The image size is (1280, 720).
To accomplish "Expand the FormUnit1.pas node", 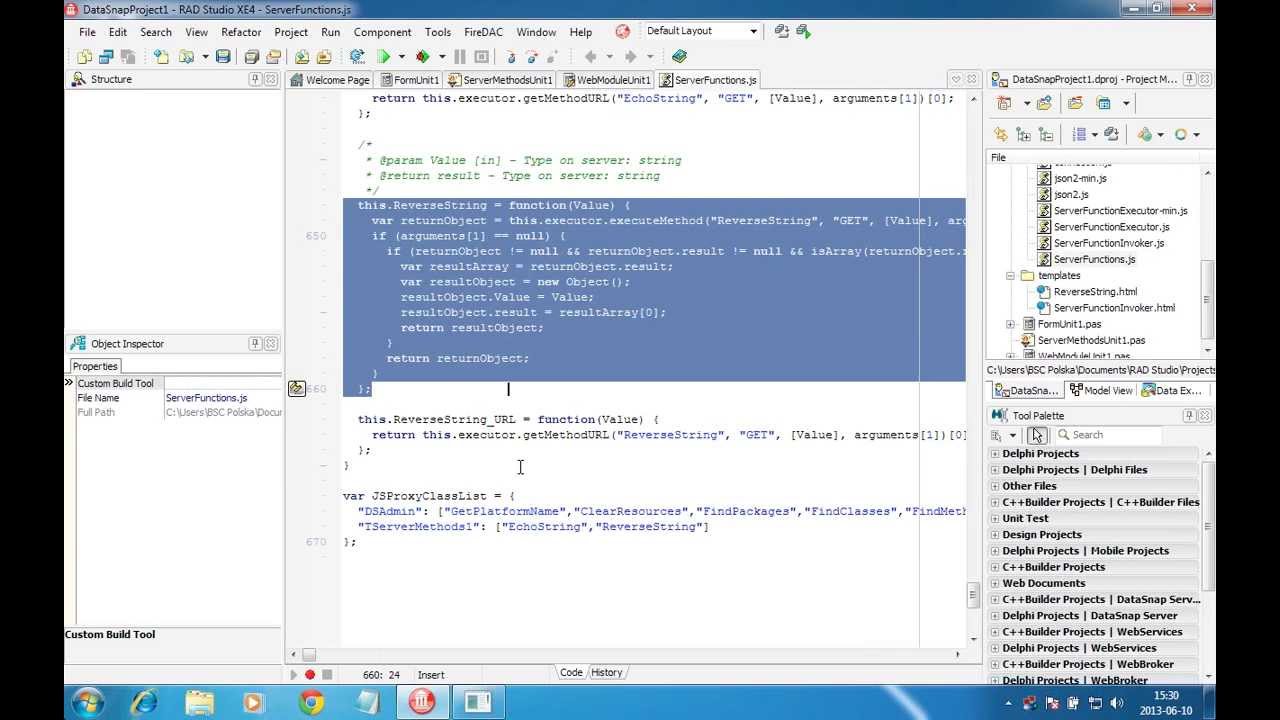I will pos(1011,324).
